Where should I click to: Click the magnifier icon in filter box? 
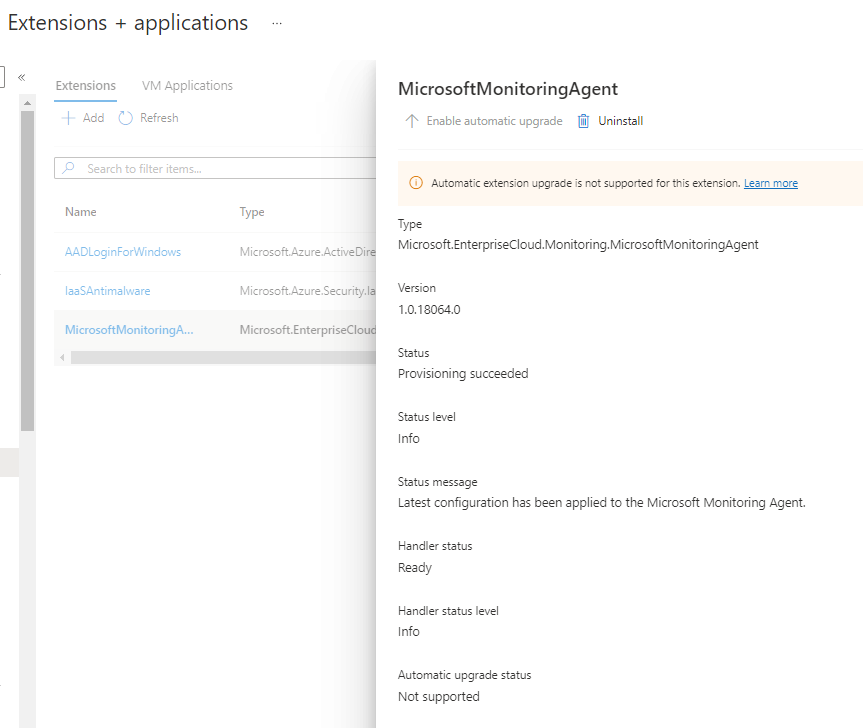click(x=69, y=169)
